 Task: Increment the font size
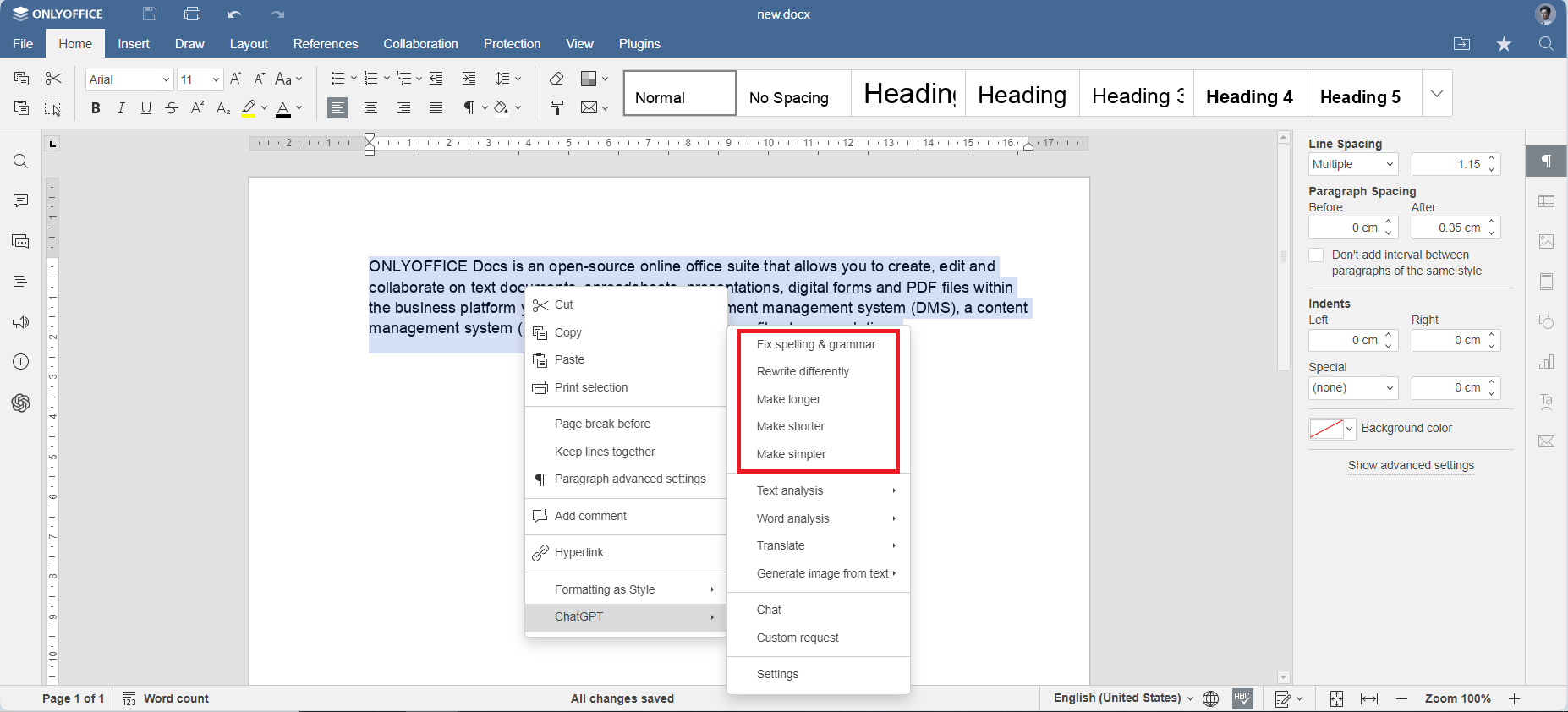236,79
